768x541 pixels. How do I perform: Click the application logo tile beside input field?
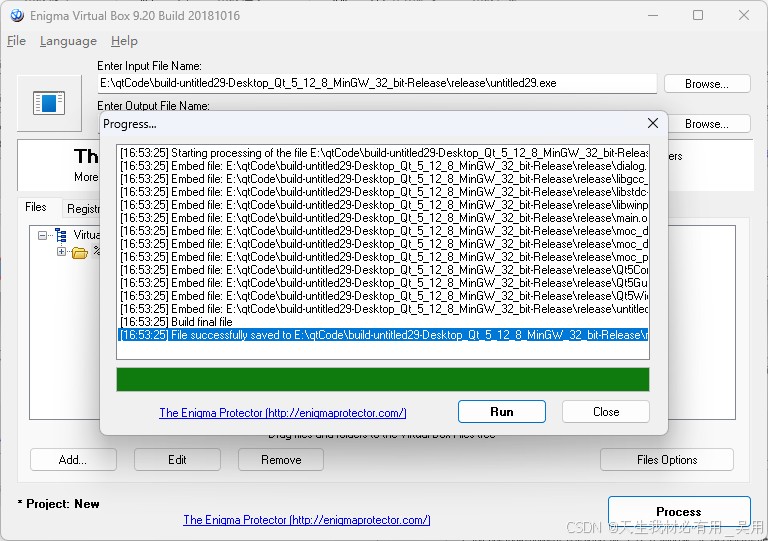pyautogui.click(x=49, y=103)
